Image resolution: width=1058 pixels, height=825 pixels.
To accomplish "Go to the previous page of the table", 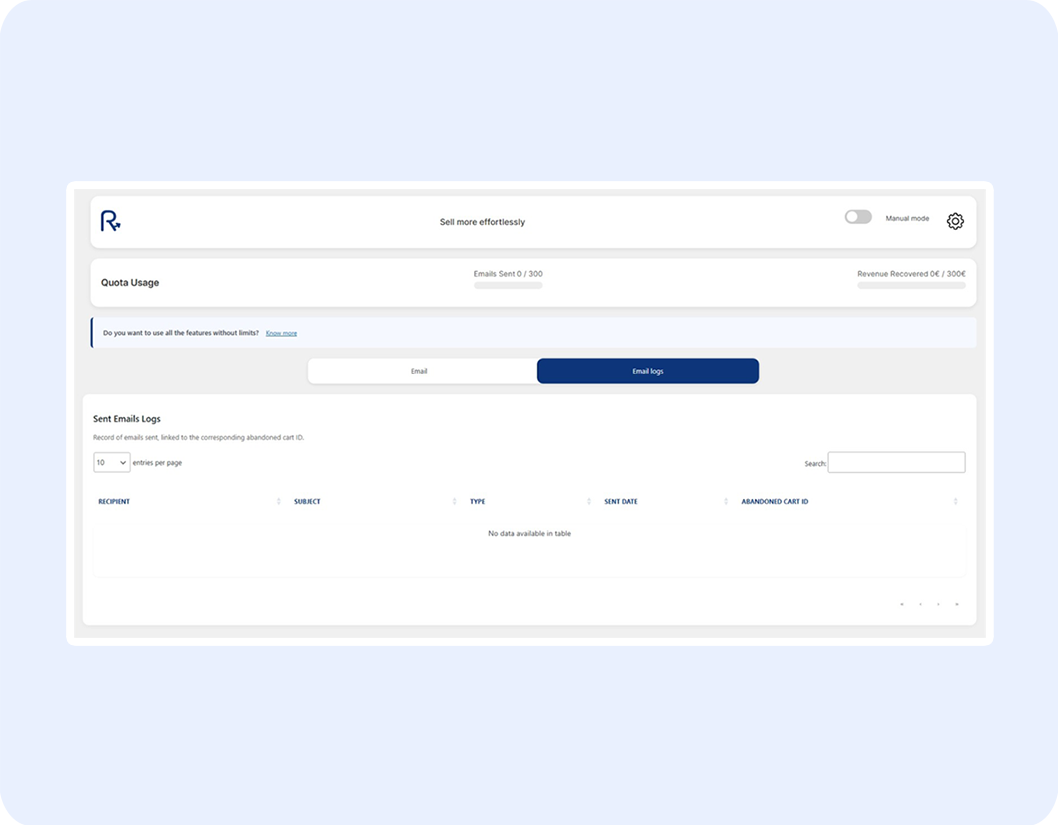I will click(x=920, y=604).
